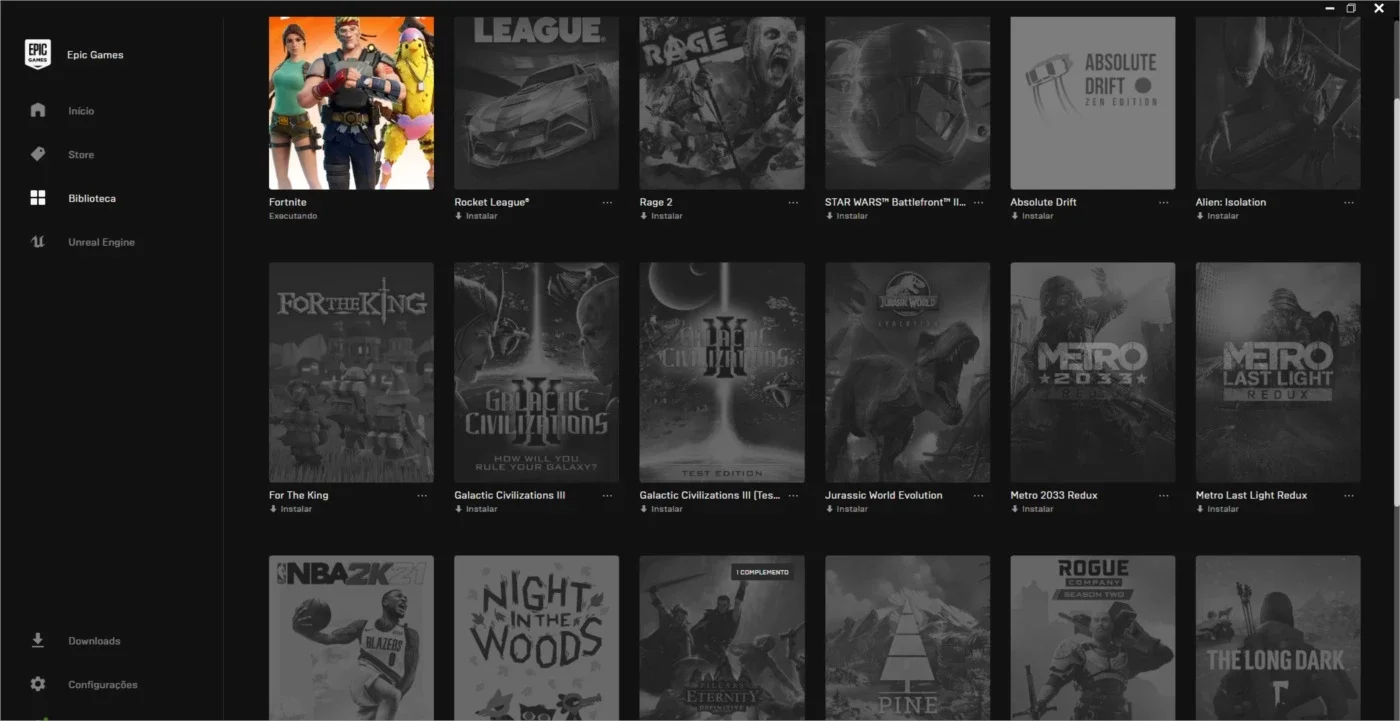This screenshot has width=1400, height=721.
Task: Select STAR WARS Battlefront II cover
Action: [907, 103]
